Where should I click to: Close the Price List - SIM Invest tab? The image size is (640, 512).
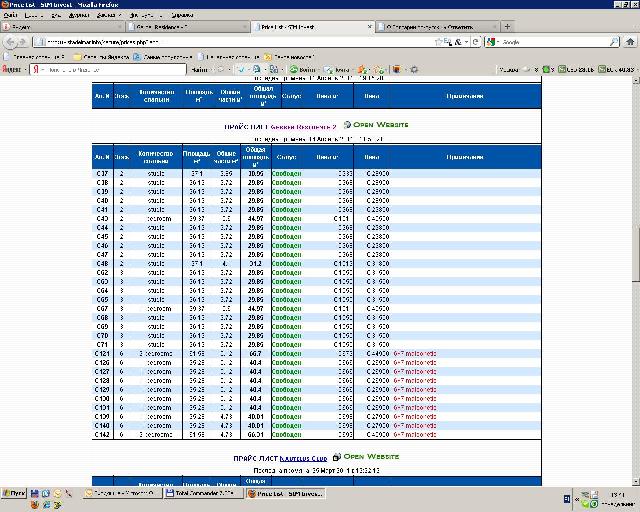(x=369, y=27)
